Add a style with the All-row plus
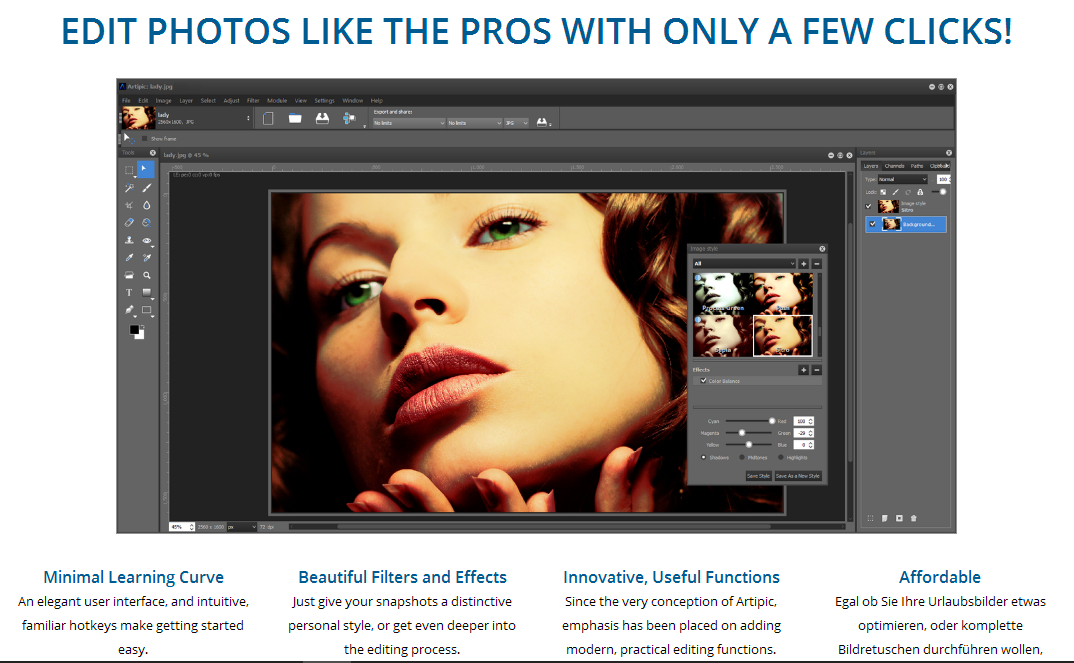This screenshot has width=1074, height=663. coord(803,264)
